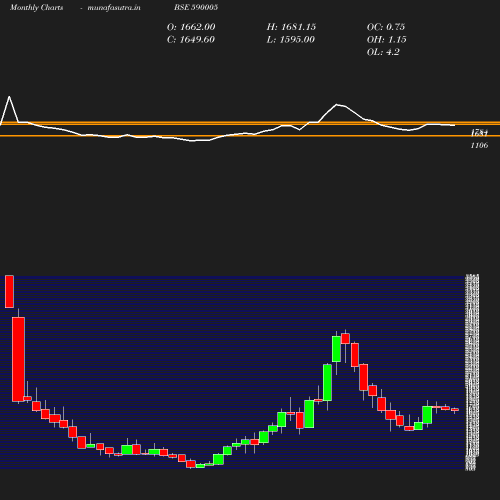Click the "OL: 4.2" reading
The height and width of the screenshot is (500, 500).
[x=383, y=52]
